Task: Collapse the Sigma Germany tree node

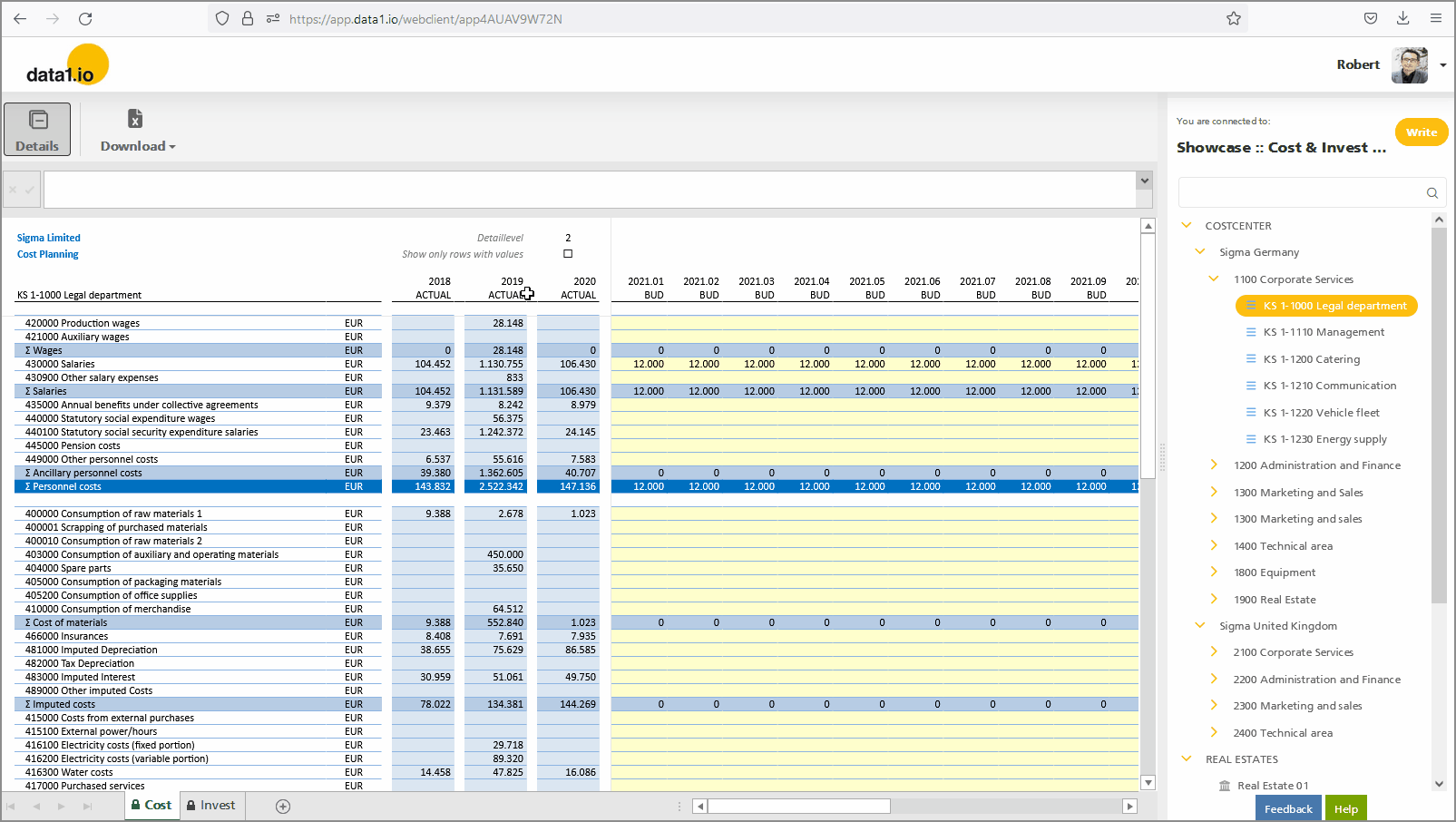Action: (1200, 251)
